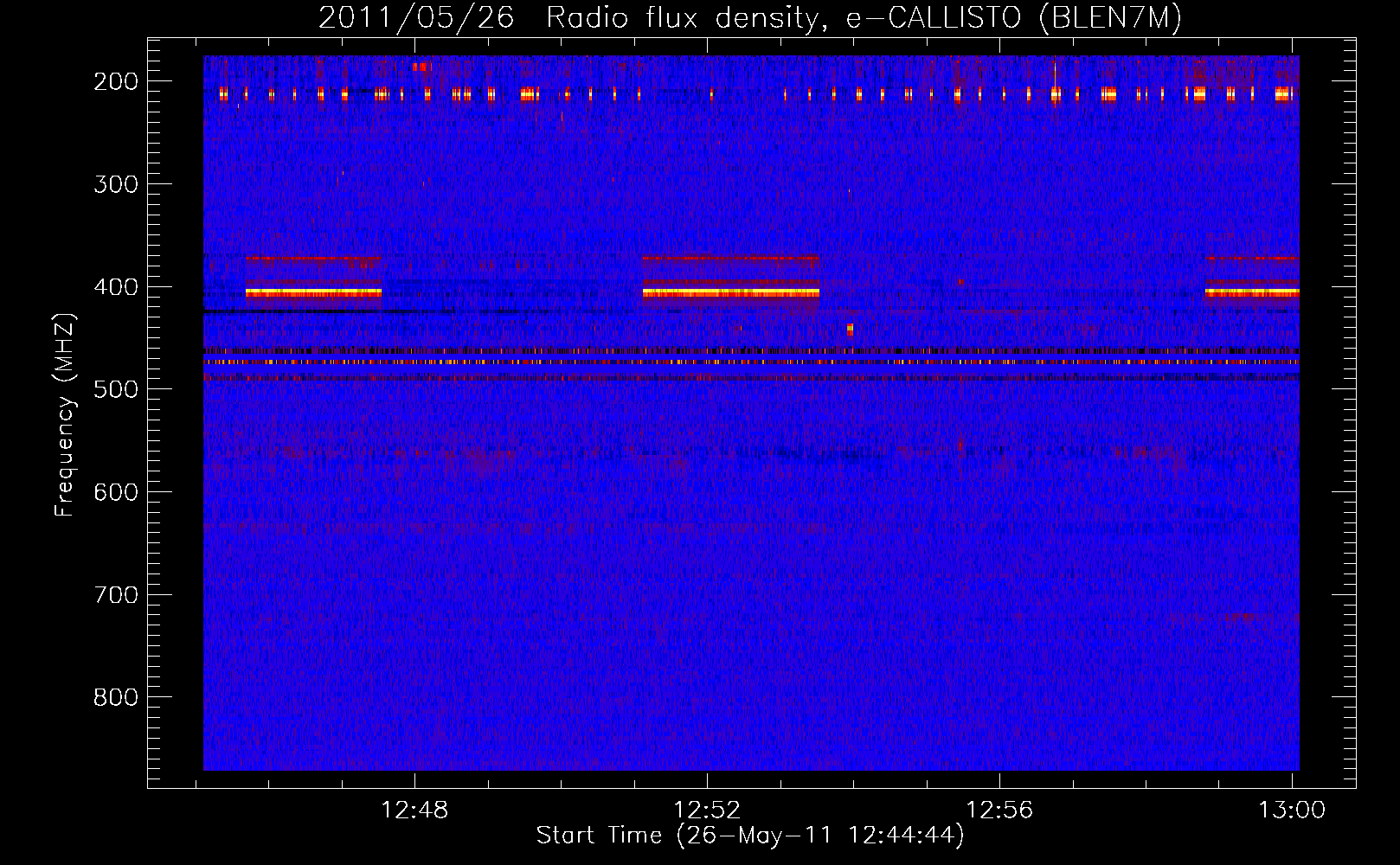Click the bright 400 MHz burst before 12:48
This screenshot has width=1400, height=865.
click(313, 292)
